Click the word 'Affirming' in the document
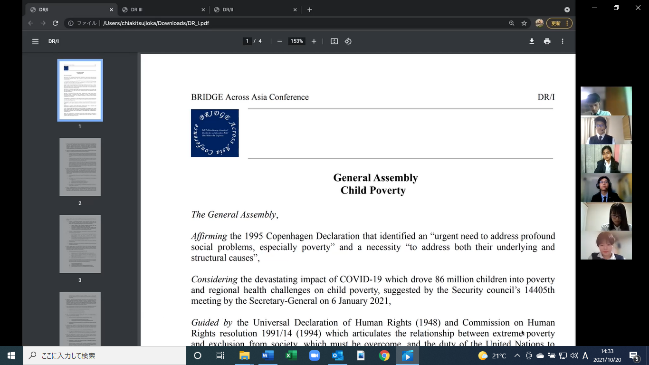649x365 pixels. 209,236
